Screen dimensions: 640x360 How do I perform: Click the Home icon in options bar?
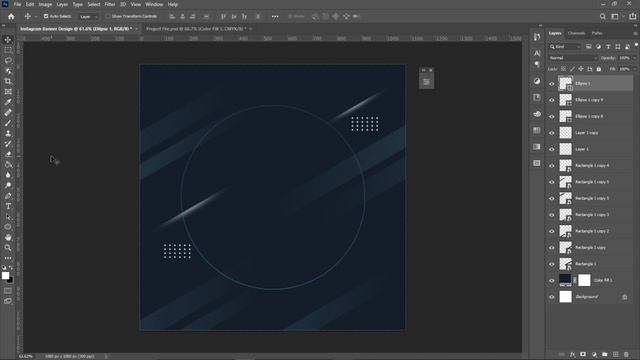pyautogui.click(x=11, y=17)
